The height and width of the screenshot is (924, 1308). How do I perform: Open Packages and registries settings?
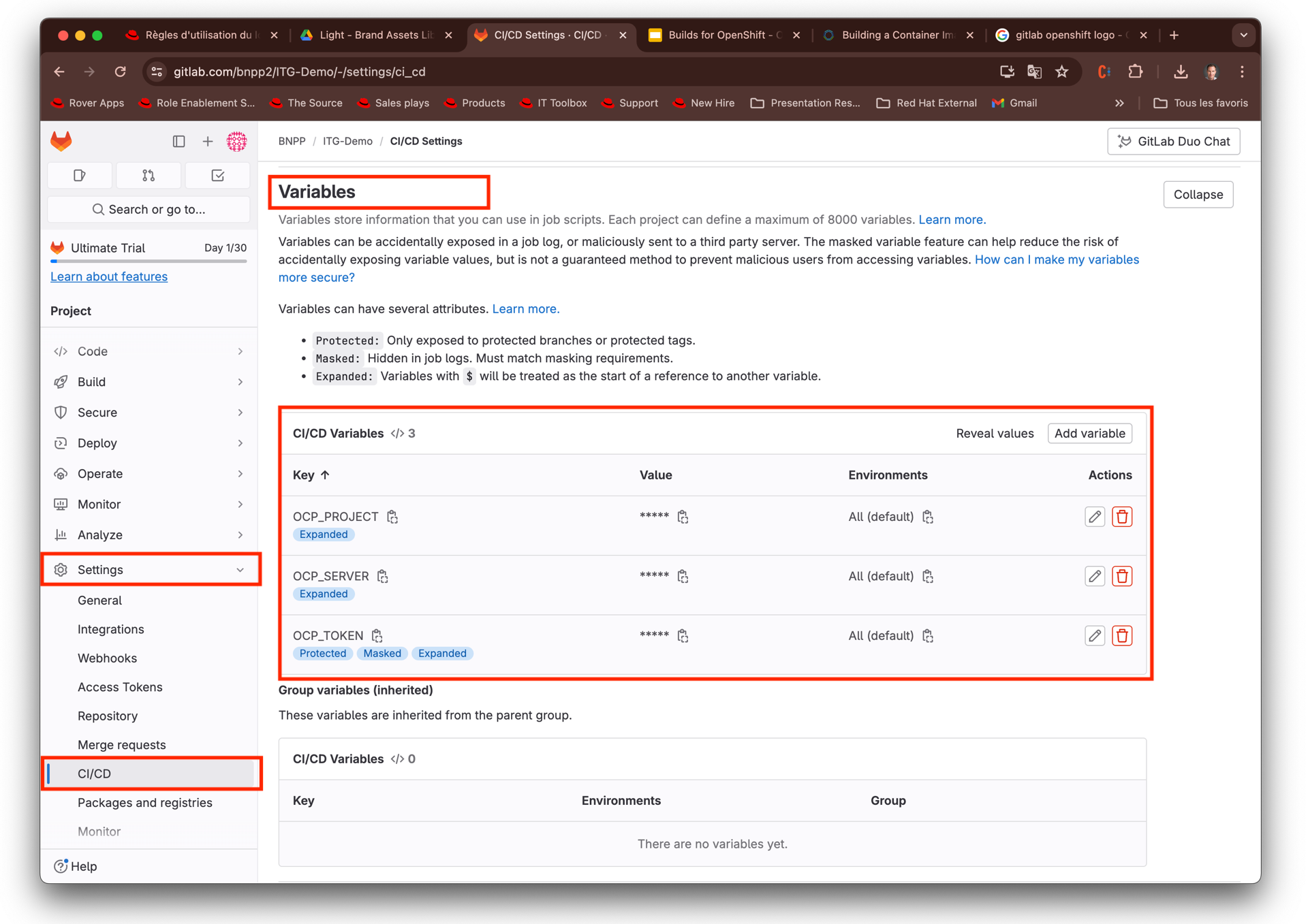(145, 803)
